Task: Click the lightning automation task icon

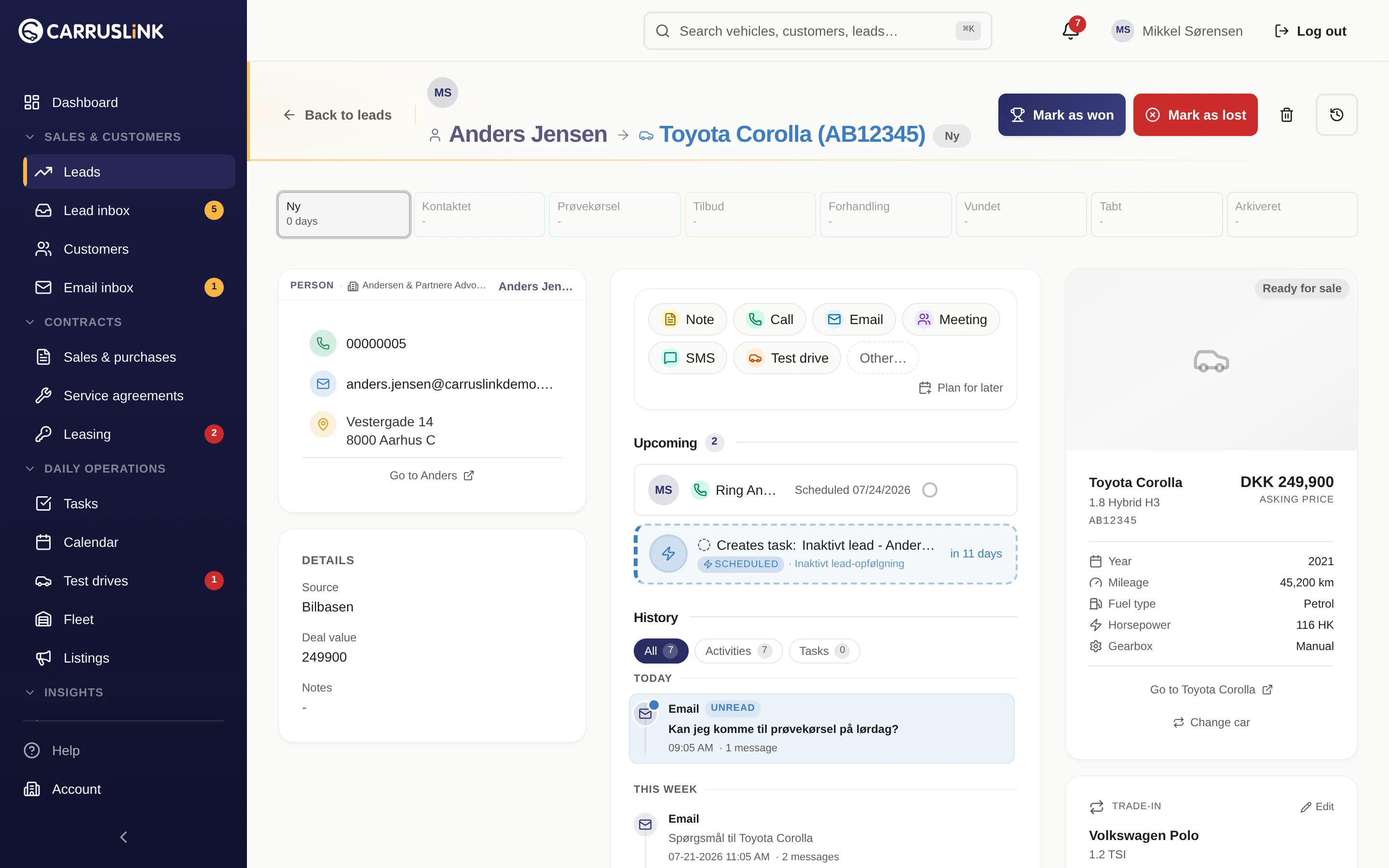Action: tap(668, 554)
